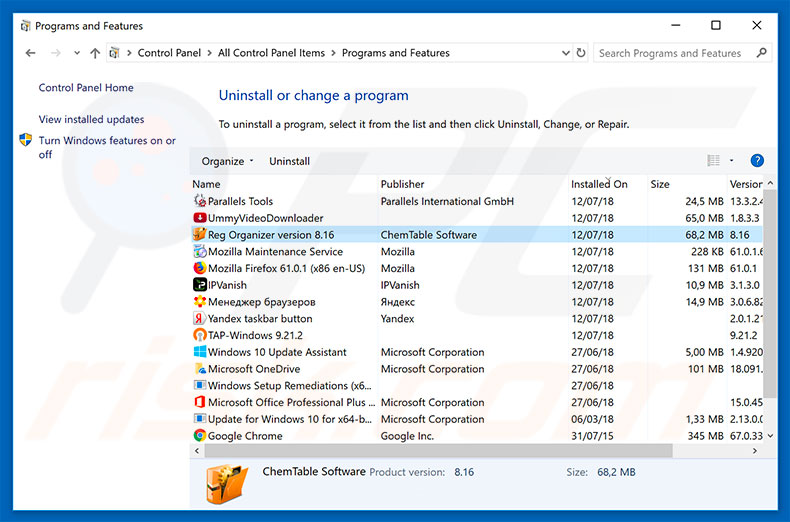This screenshot has height=522, width=790.
Task: Click Control Panel breadcrumb
Action: tap(169, 53)
